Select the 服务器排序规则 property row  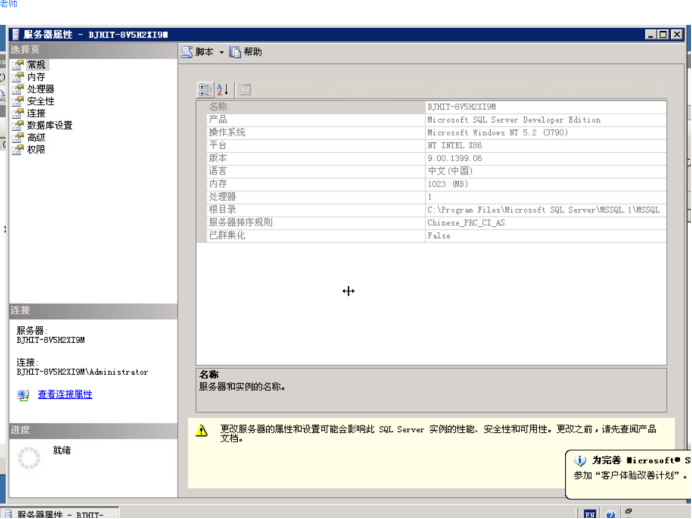click(x=431, y=222)
